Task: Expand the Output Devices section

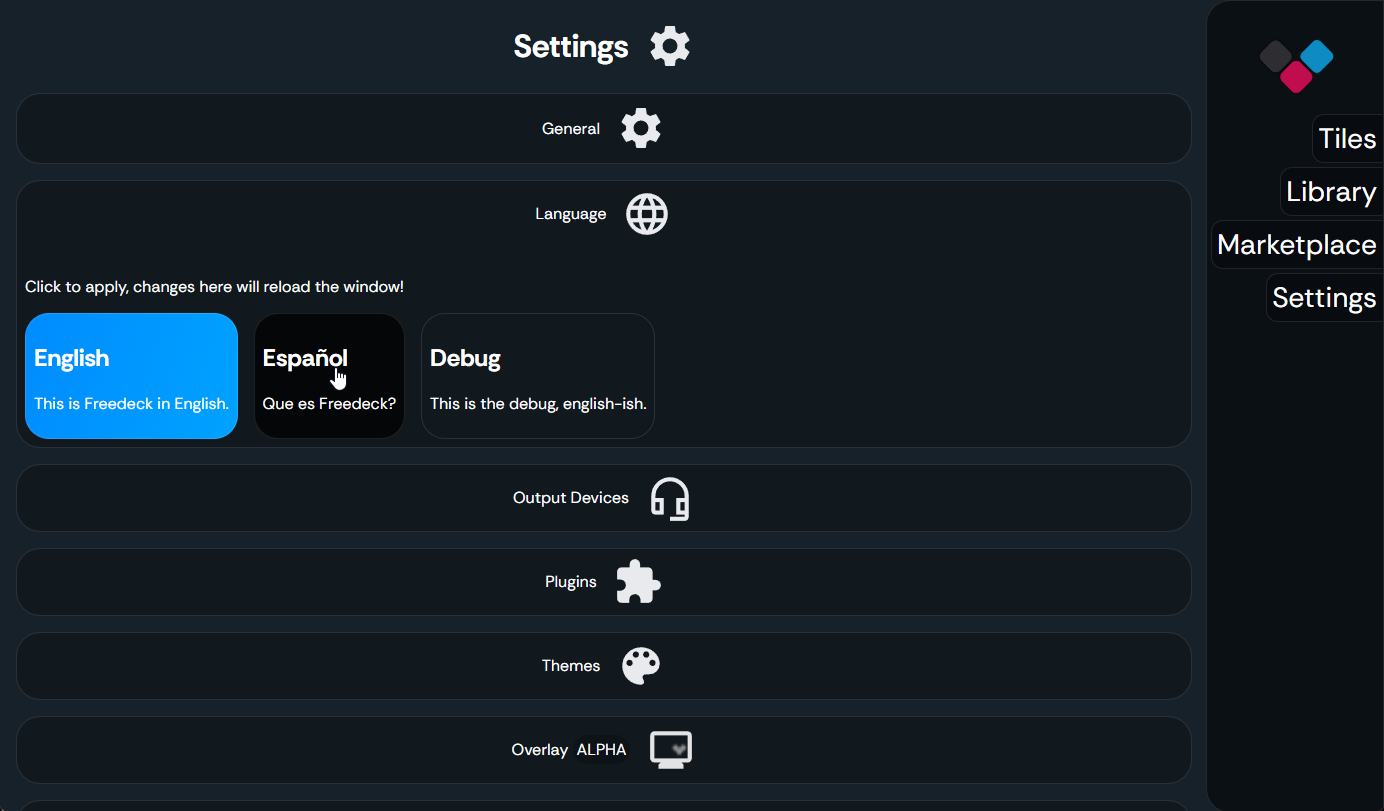Action: 604,498
